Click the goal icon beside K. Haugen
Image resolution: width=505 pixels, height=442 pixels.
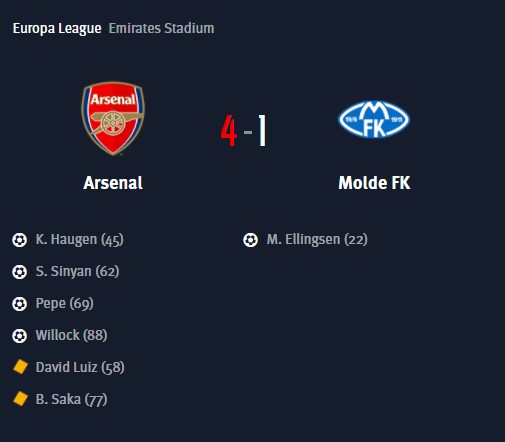pos(19,240)
